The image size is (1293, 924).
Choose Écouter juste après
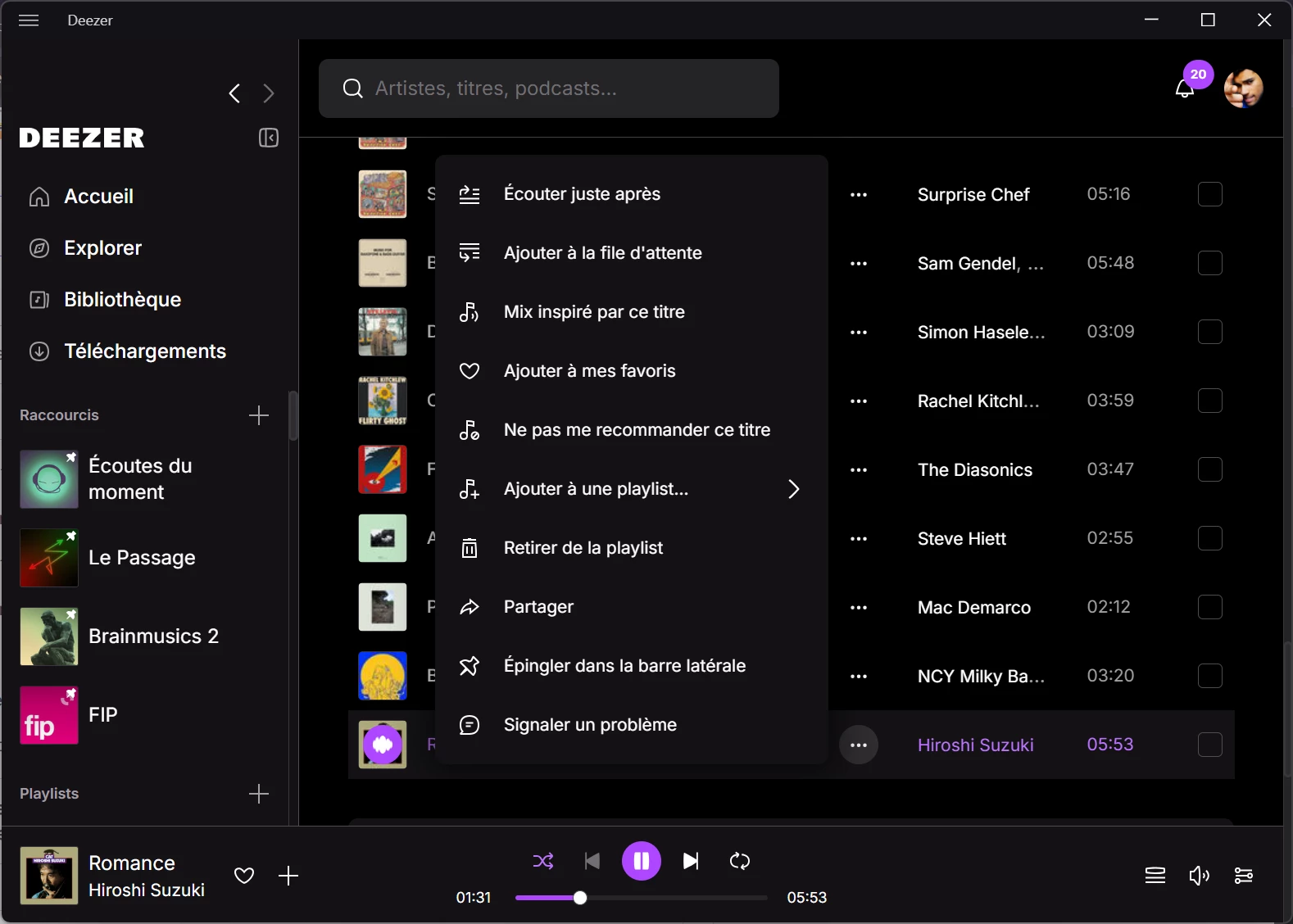pos(632,194)
